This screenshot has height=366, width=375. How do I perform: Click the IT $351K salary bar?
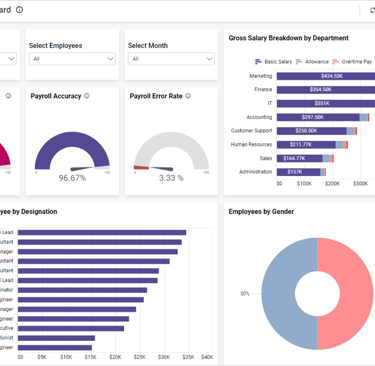pyautogui.click(x=326, y=103)
